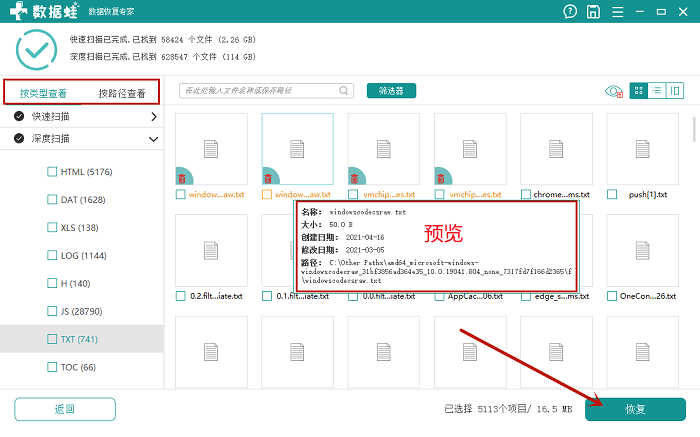Switch to 按路径查看 tab

(x=122, y=93)
